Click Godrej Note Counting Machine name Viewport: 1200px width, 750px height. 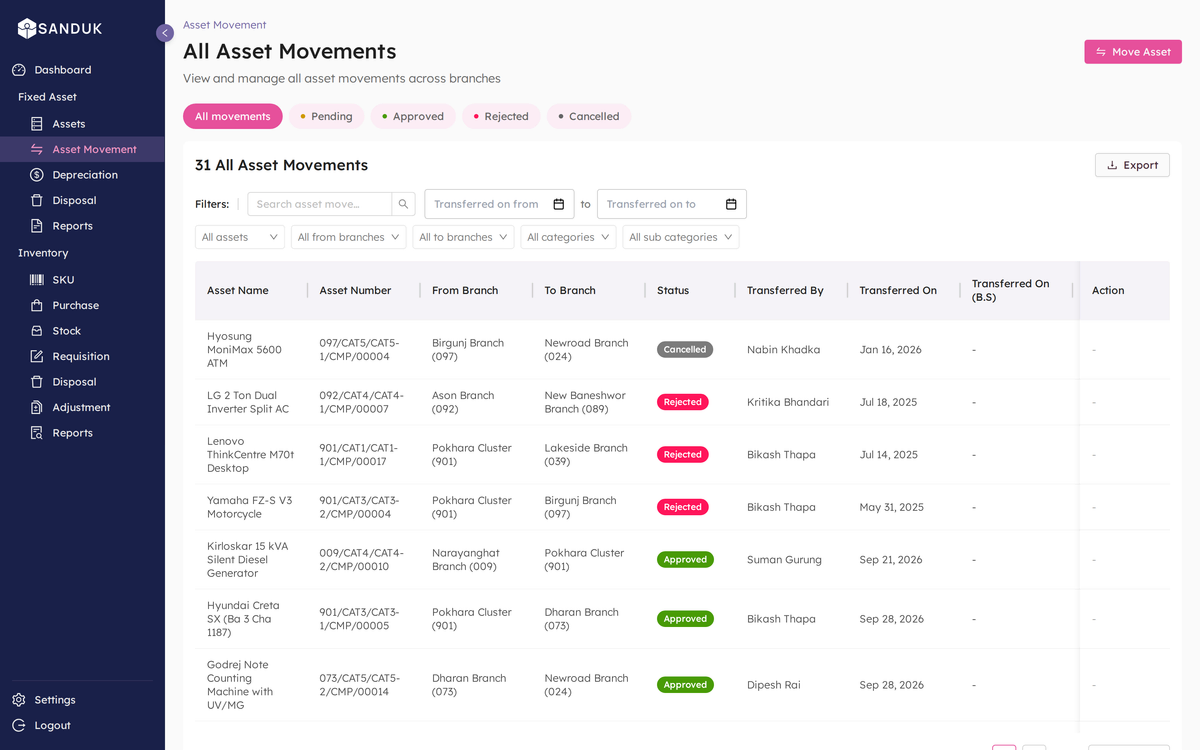tap(240, 685)
